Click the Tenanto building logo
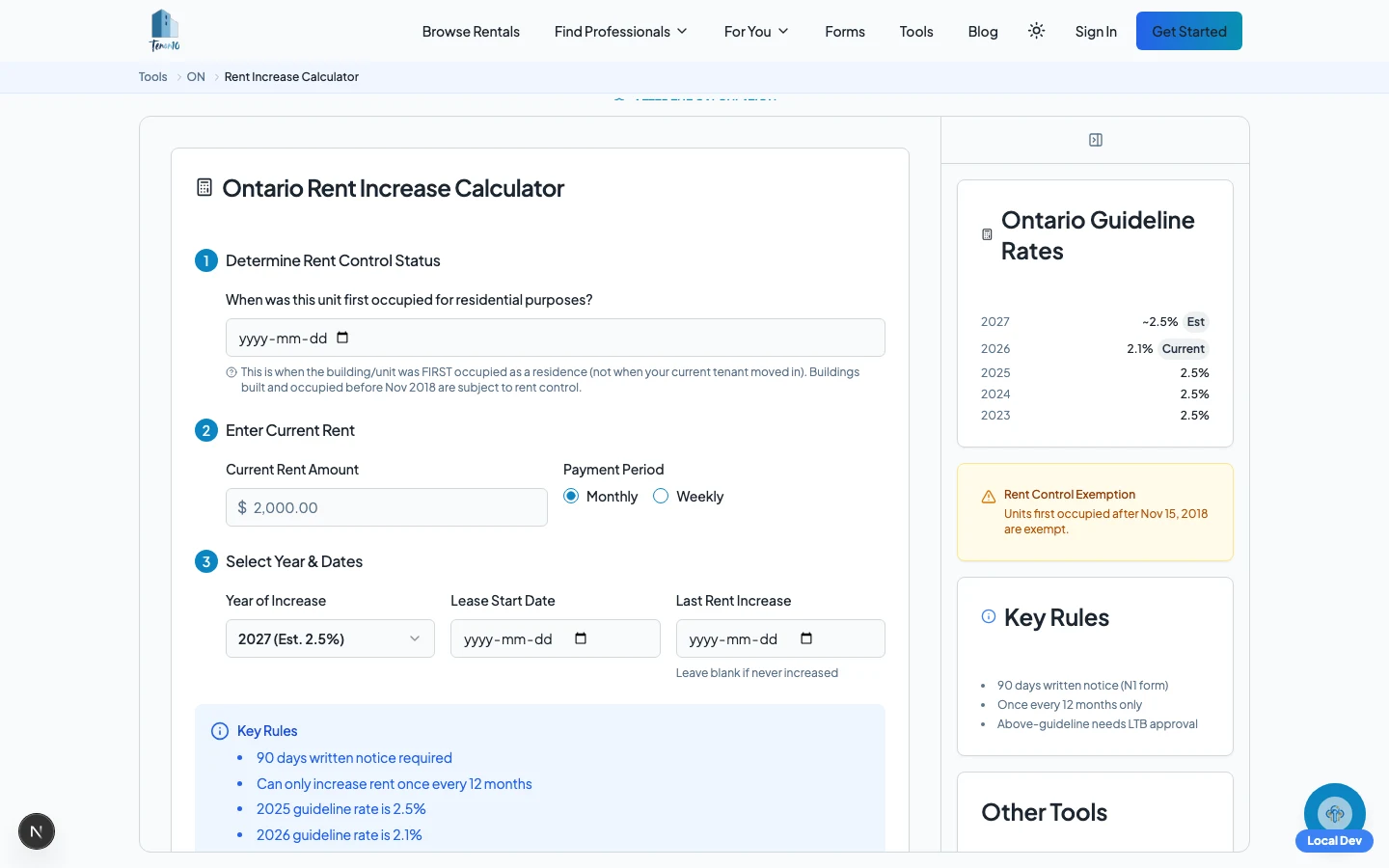The image size is (1389, 868). [x=165, y=31]
